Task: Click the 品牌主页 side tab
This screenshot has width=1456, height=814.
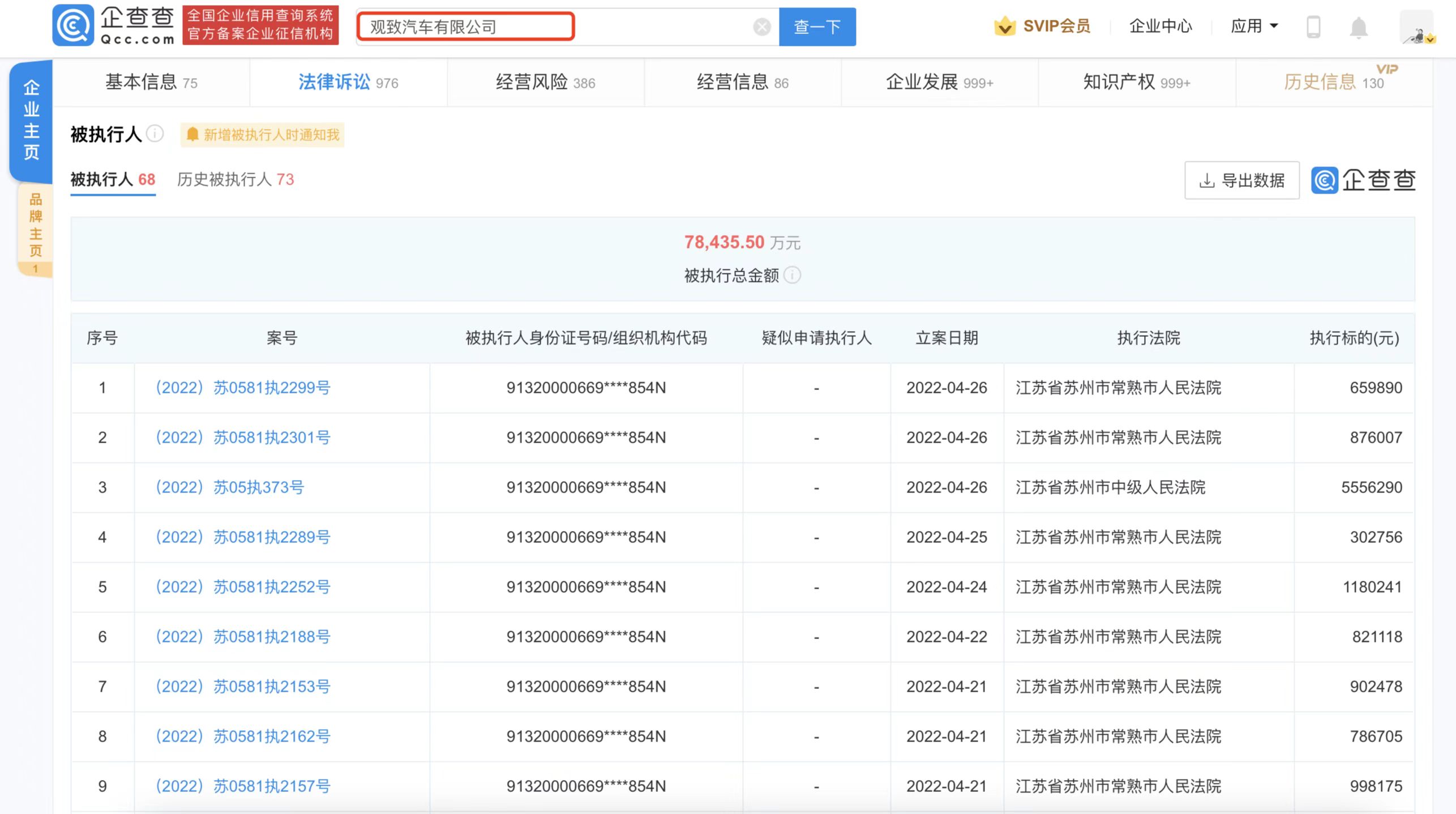Action: click(x=36, y=231)
